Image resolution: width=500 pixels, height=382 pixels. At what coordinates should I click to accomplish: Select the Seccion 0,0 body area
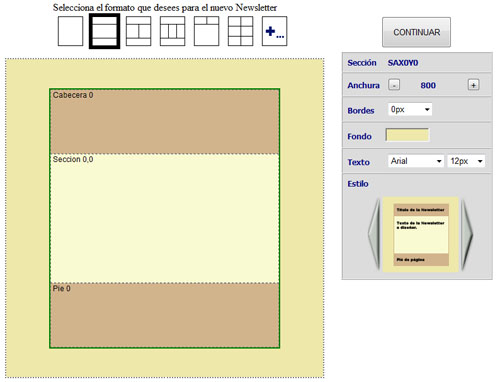pyautogui.click(x=165, y=218)
